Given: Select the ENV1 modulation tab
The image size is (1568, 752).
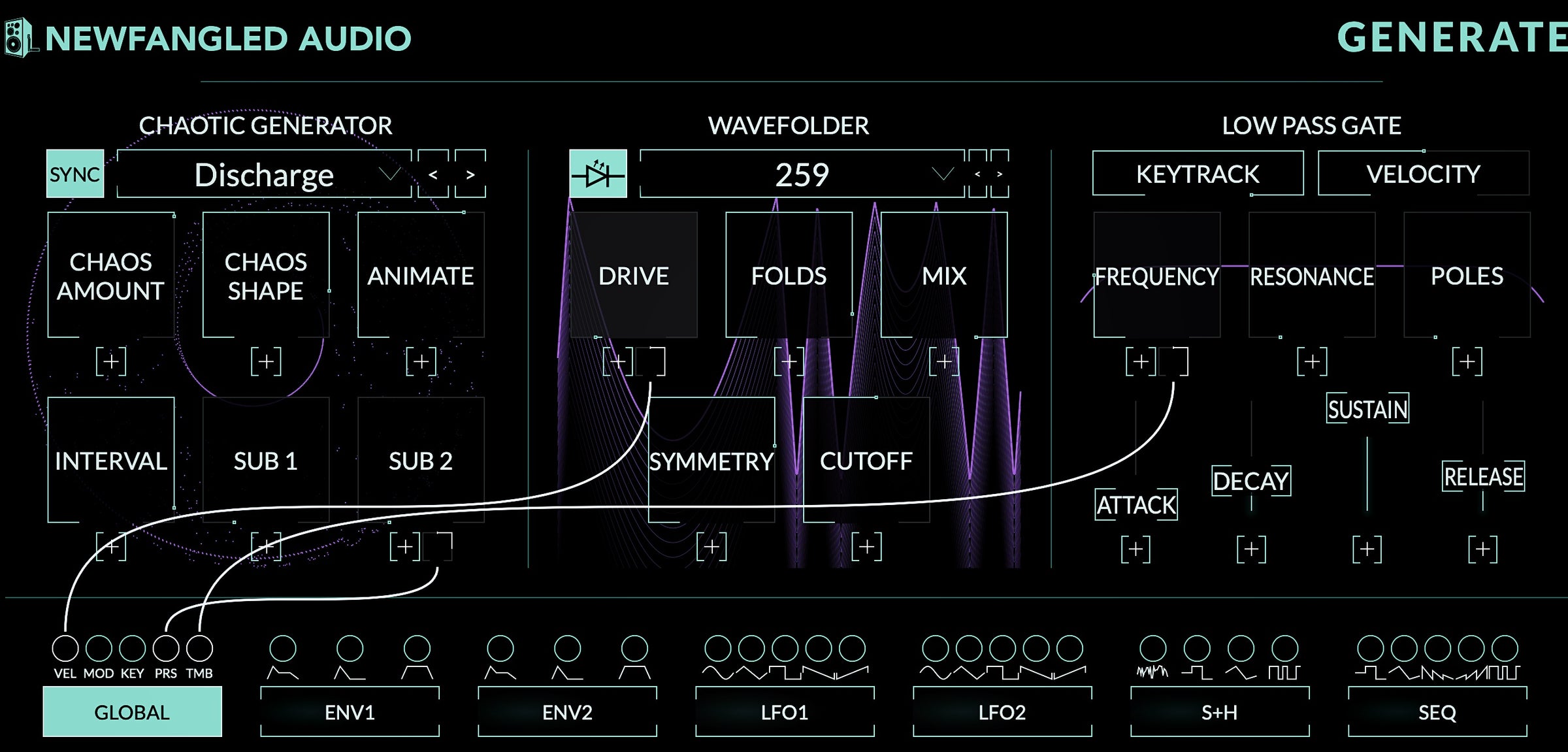Looking at the screenshot, I should tap(350, 711).
